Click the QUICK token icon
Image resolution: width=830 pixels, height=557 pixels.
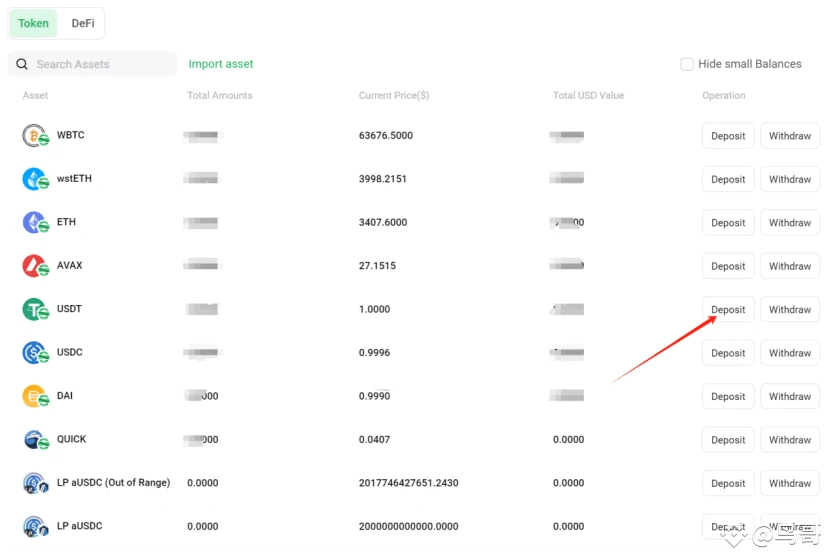coord(35,439)
